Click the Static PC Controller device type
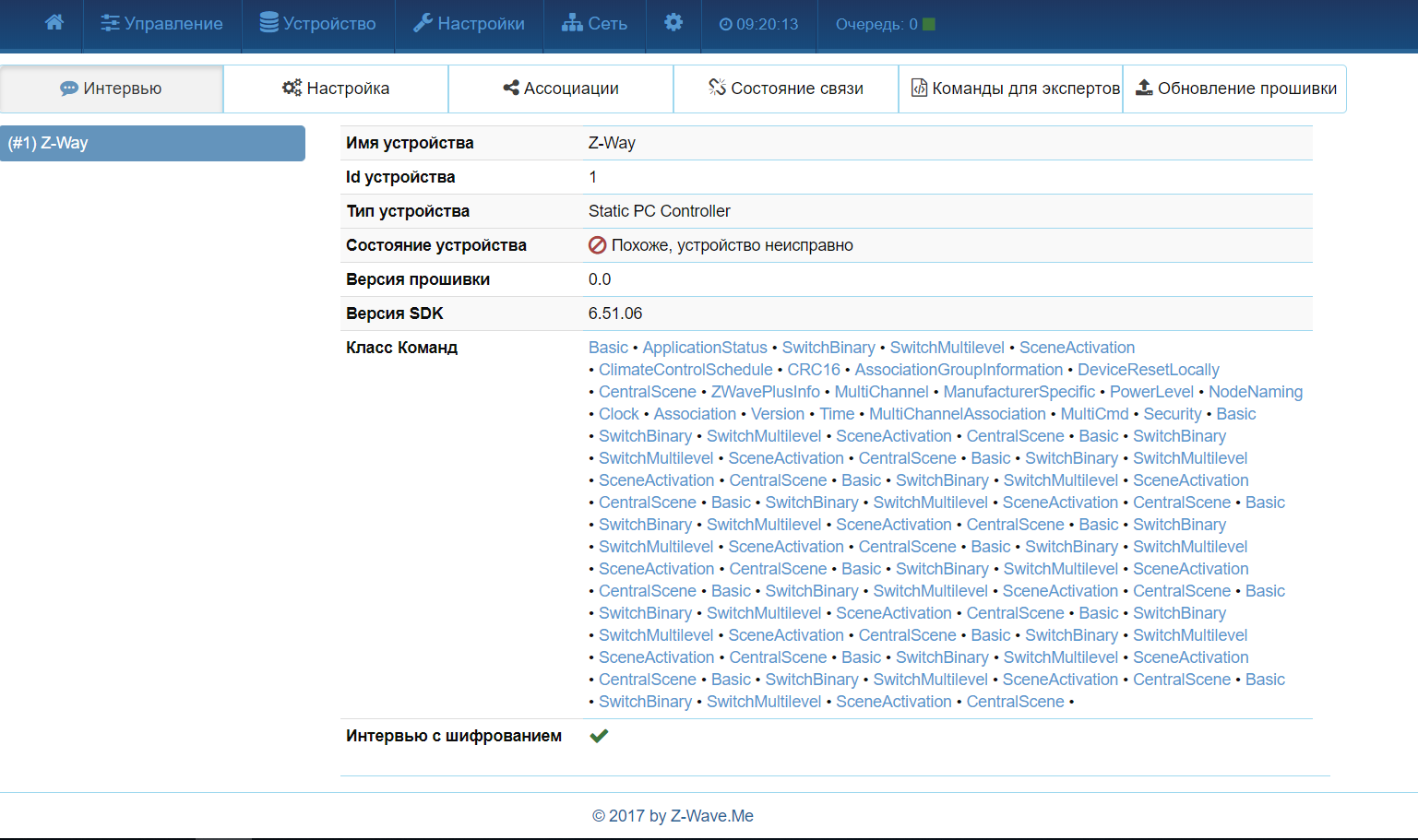 [x=660, y=211]
